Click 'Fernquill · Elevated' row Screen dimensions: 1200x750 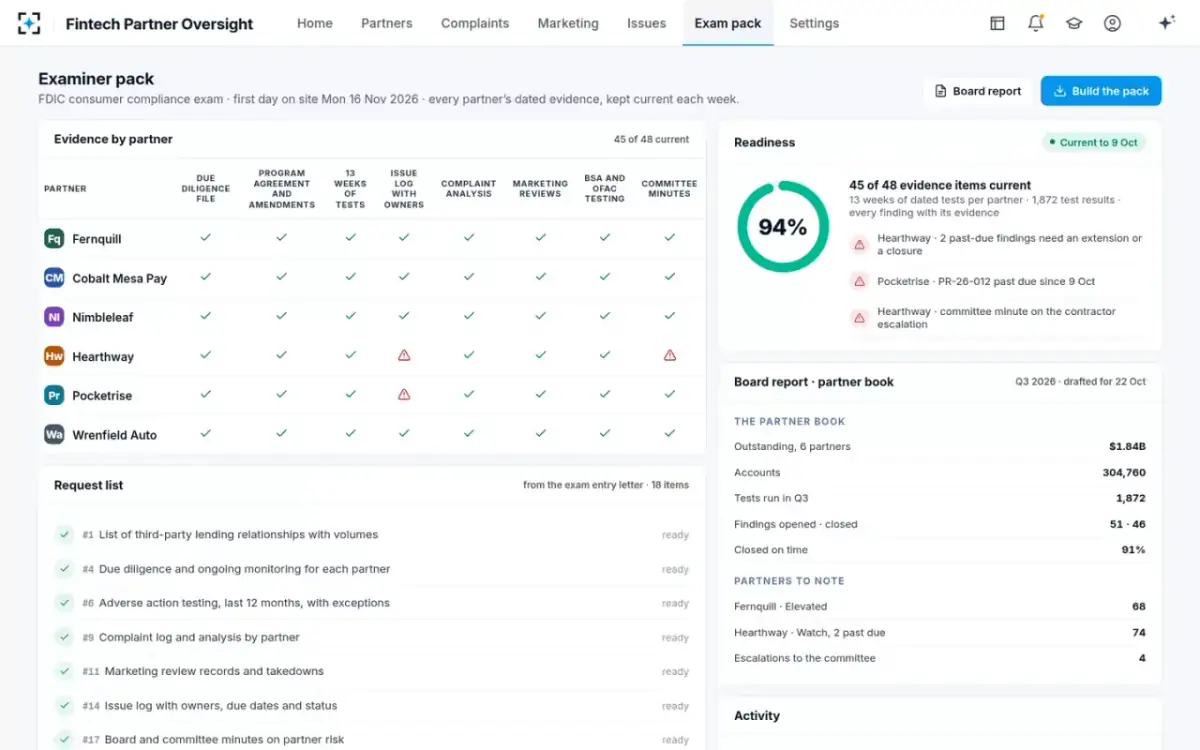pos(940,606)
